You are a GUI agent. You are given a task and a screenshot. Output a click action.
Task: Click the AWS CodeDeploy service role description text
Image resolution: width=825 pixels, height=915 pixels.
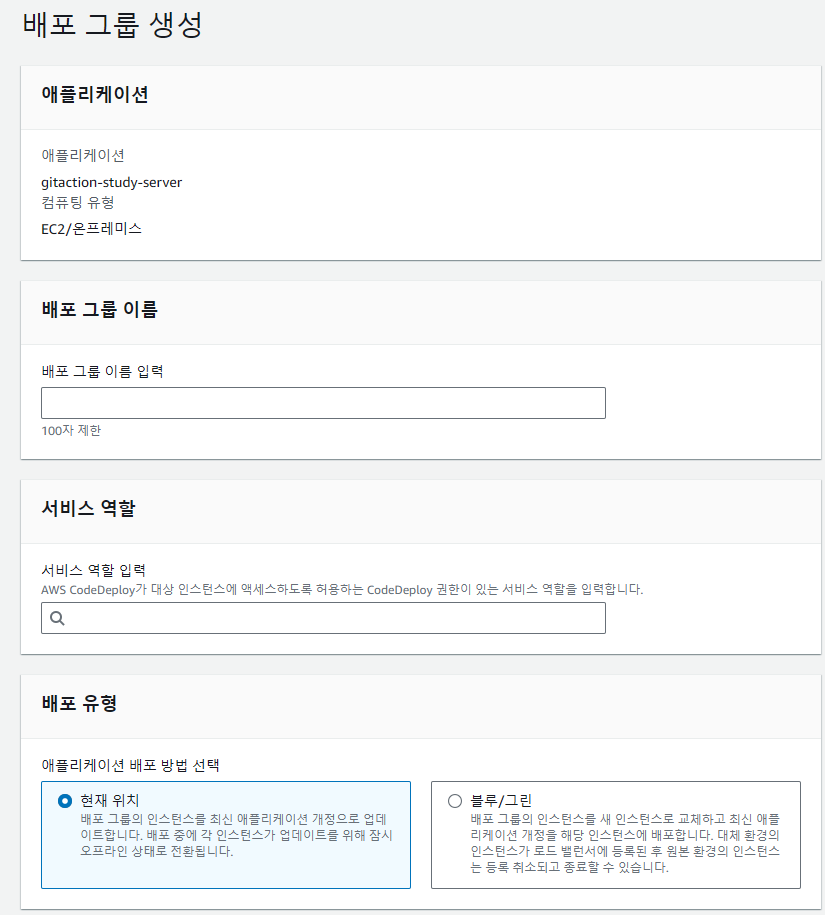342,590
